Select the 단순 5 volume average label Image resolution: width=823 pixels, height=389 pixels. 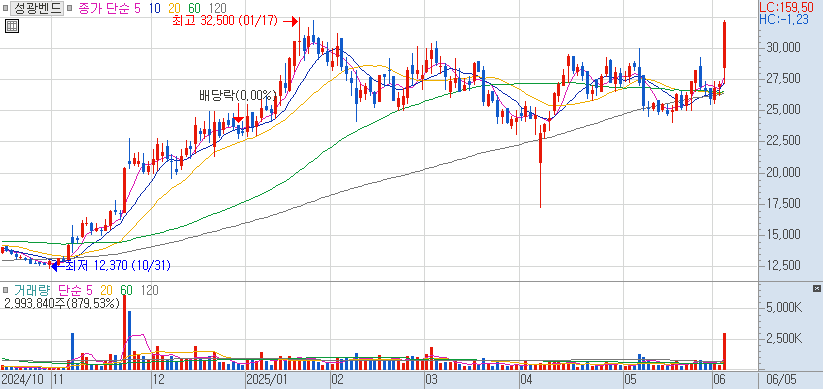tap(75, 290)
